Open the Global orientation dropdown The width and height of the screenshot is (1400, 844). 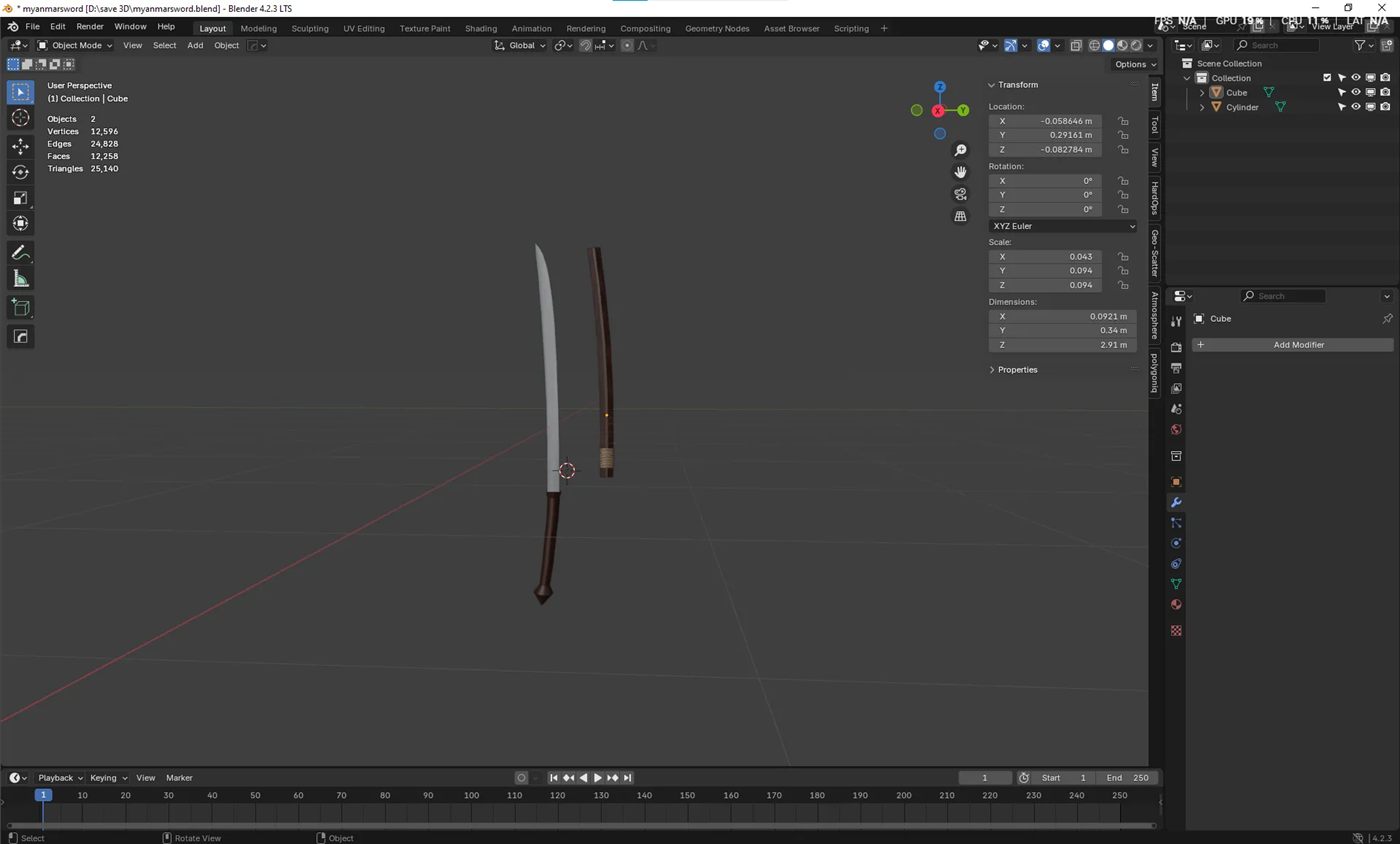[521, 45]
